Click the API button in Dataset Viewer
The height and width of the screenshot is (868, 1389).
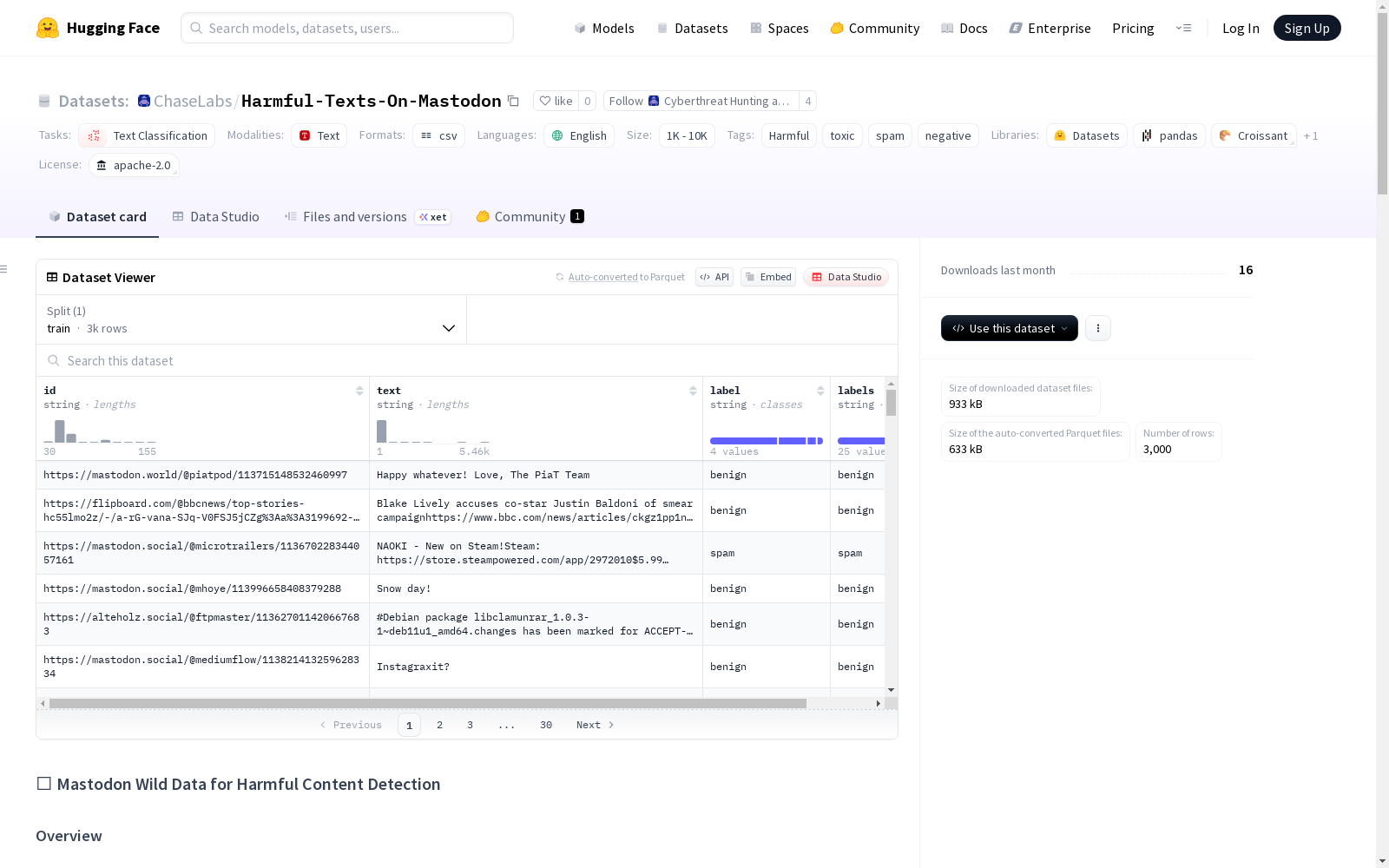click(714, 277)
